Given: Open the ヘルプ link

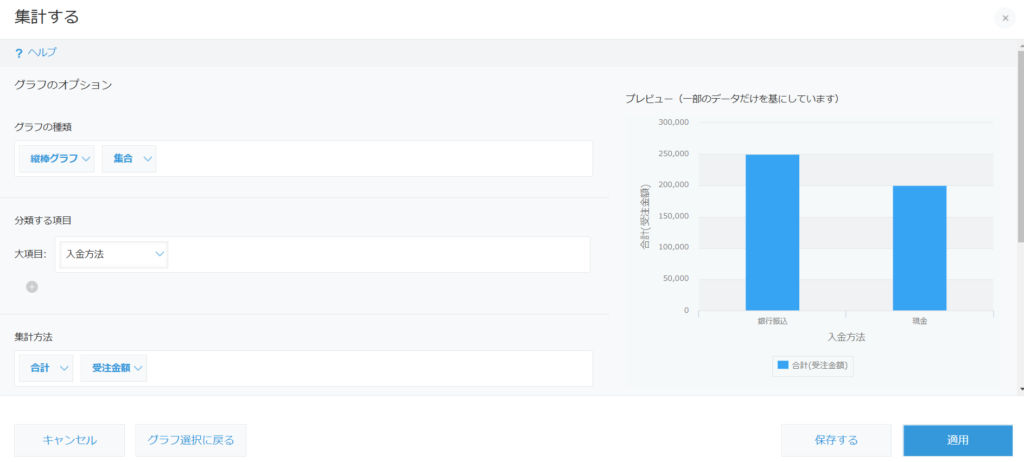Looking at the screenshot, I should (42, 53).
